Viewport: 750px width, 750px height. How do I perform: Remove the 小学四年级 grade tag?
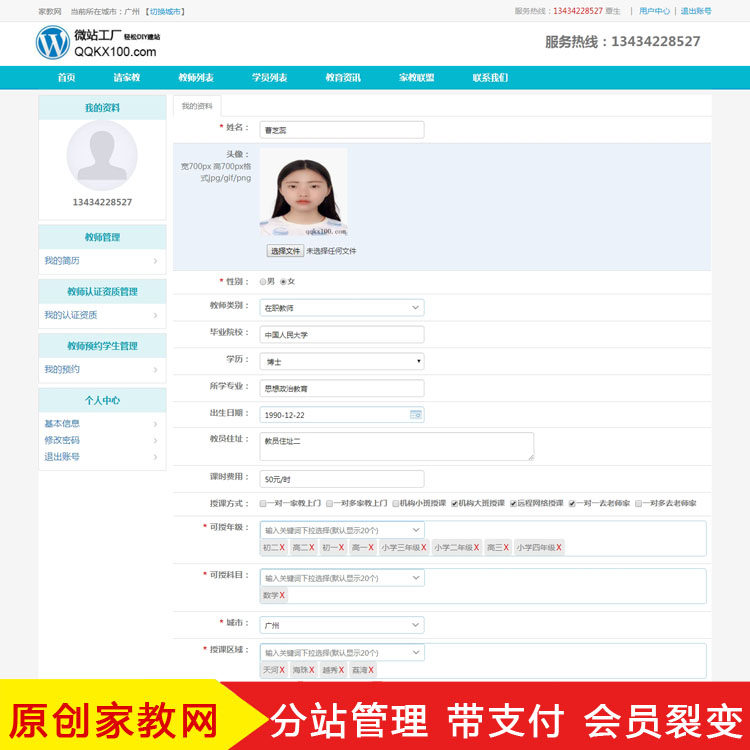559,548
